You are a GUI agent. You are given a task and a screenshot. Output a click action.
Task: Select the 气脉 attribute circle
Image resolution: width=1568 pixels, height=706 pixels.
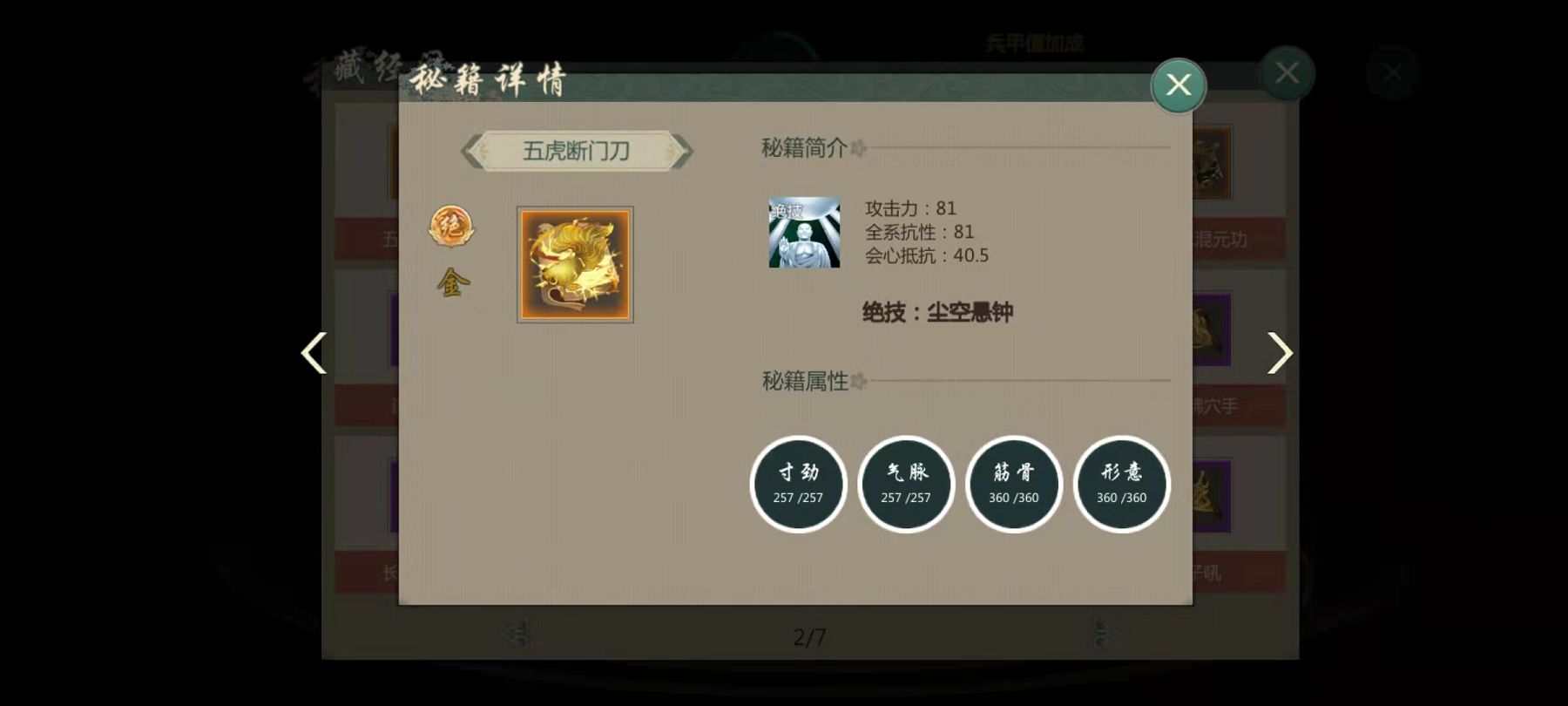point(906,484)
